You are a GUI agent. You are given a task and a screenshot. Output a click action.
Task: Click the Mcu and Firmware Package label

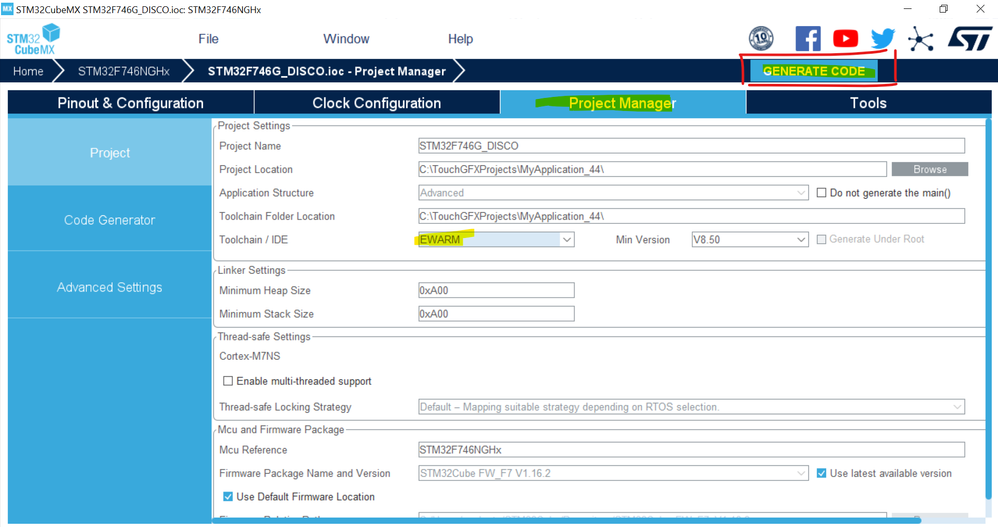point(281,430)
